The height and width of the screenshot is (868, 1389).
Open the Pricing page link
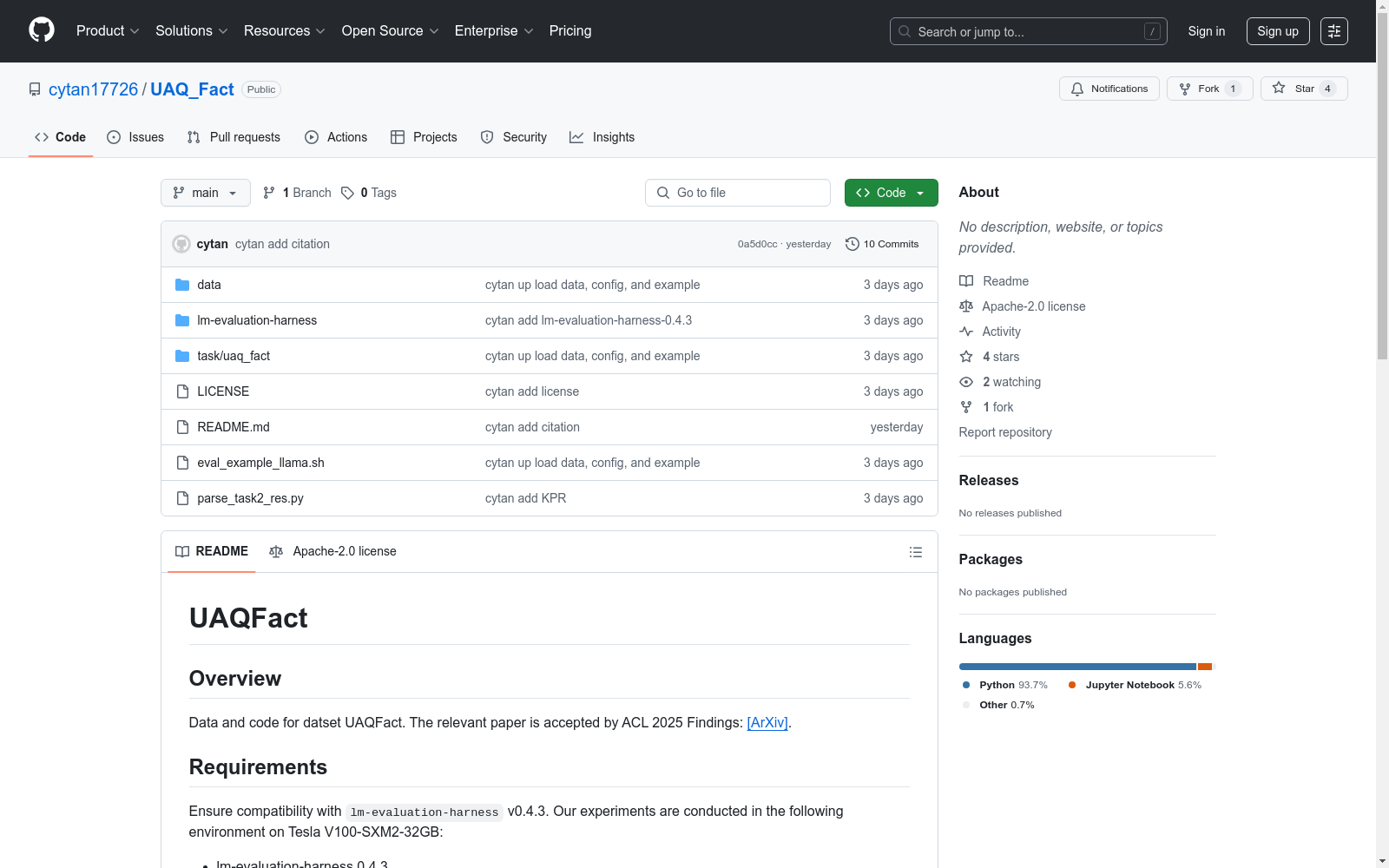click(x=570, y=31)
